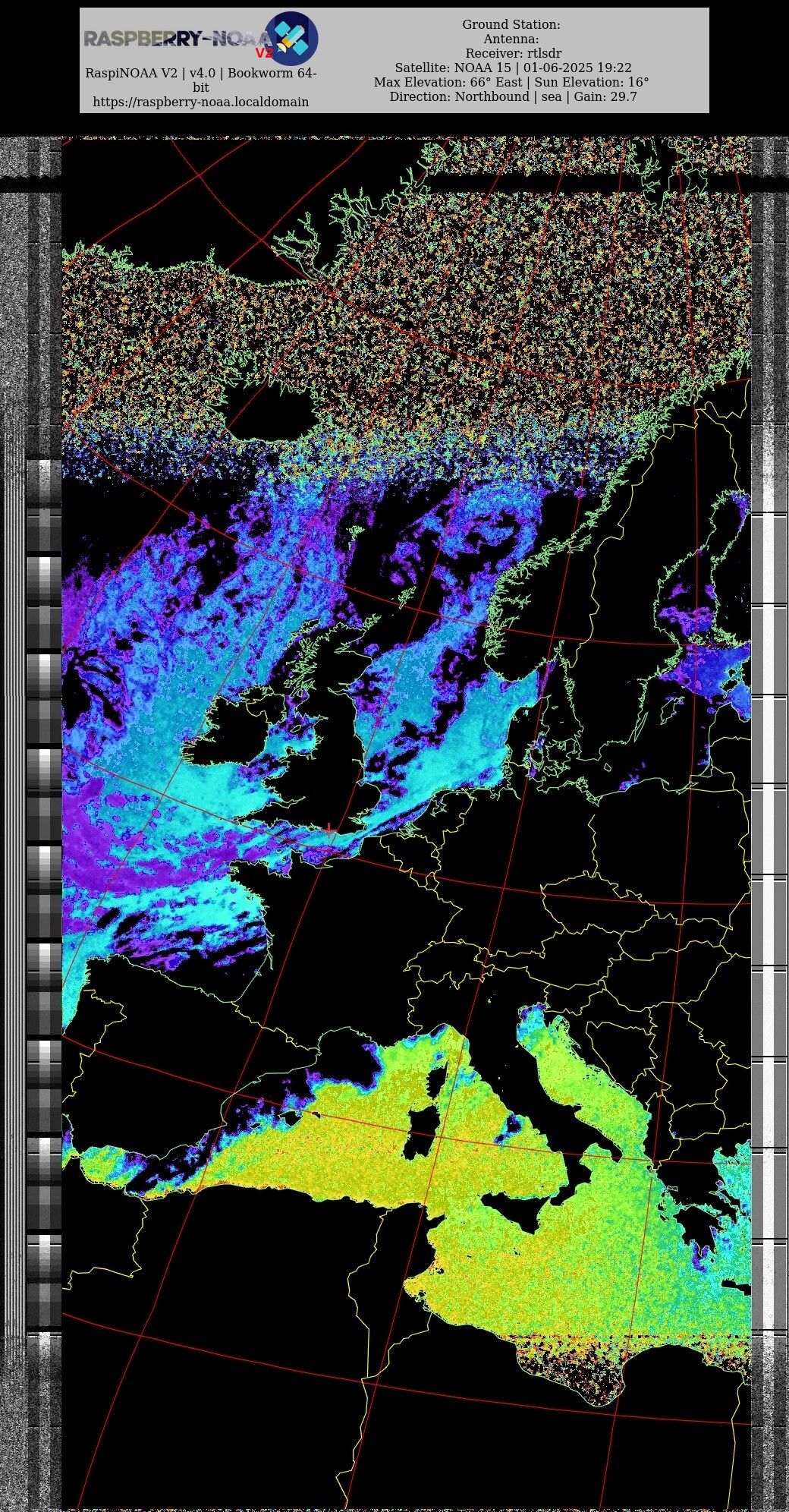Click the 'Receiver: rtlsdr' line

514,54
